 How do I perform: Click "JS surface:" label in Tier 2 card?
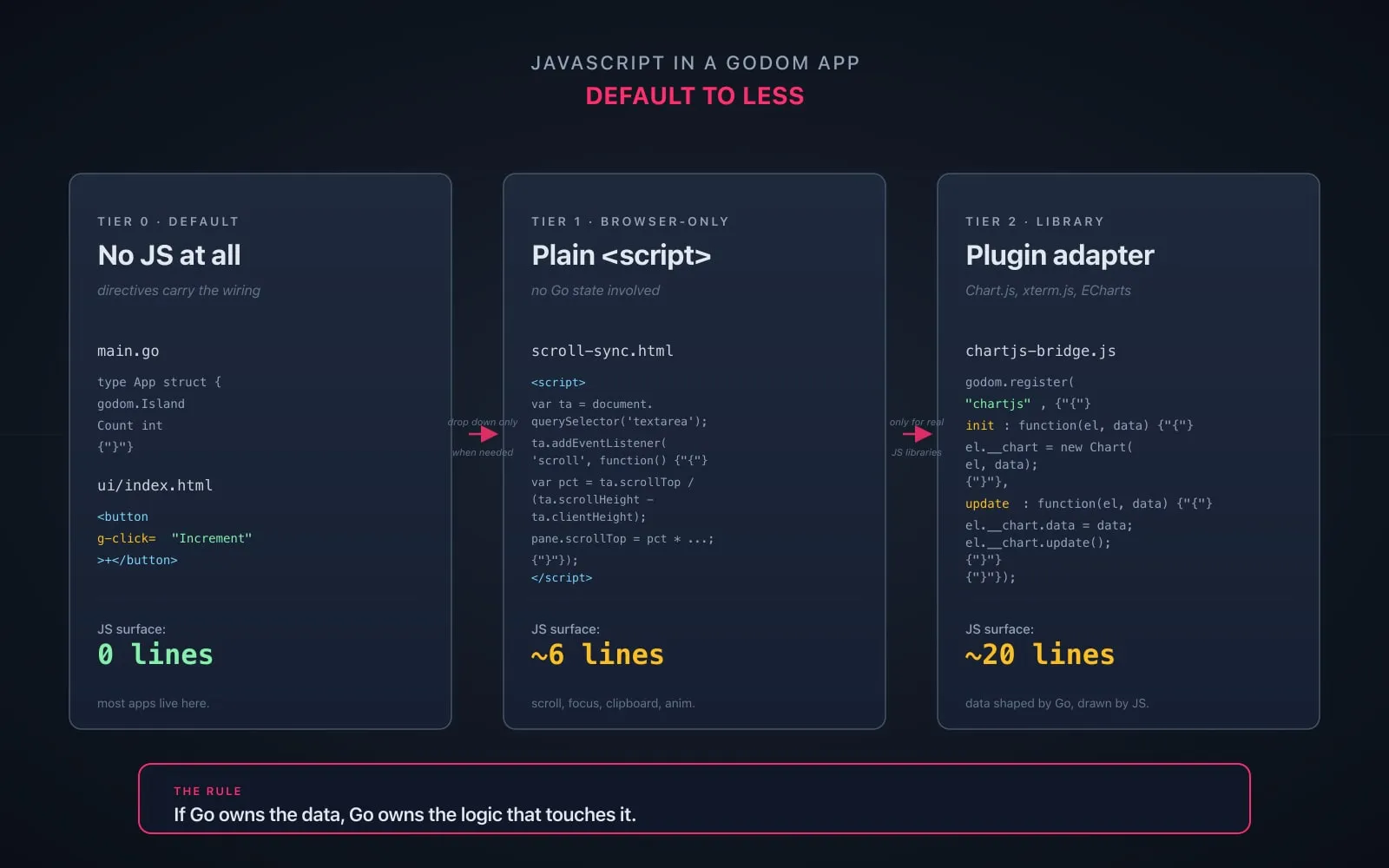999,629
